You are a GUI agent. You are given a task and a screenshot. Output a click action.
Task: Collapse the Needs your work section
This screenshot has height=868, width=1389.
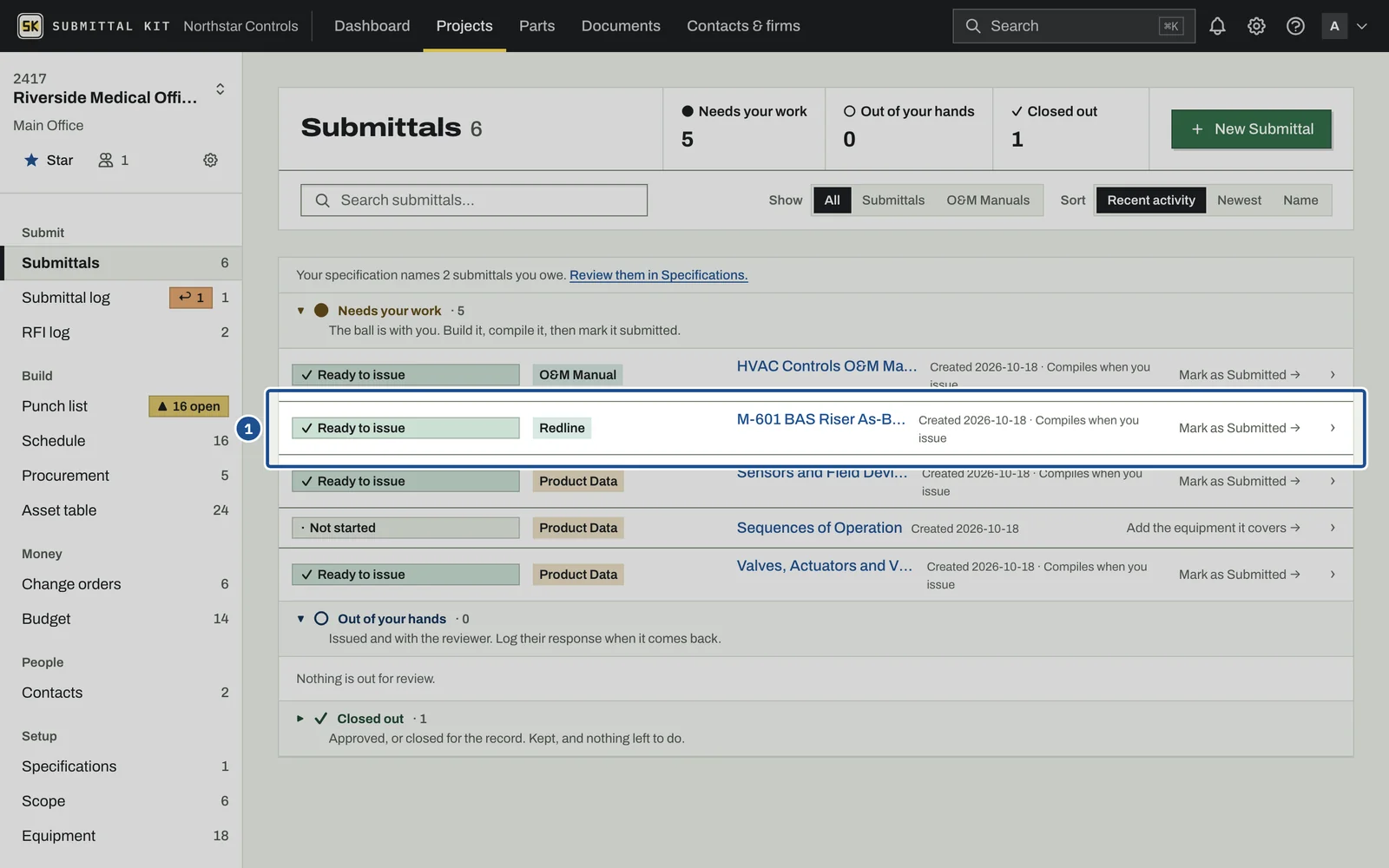(x=300, y=311)
